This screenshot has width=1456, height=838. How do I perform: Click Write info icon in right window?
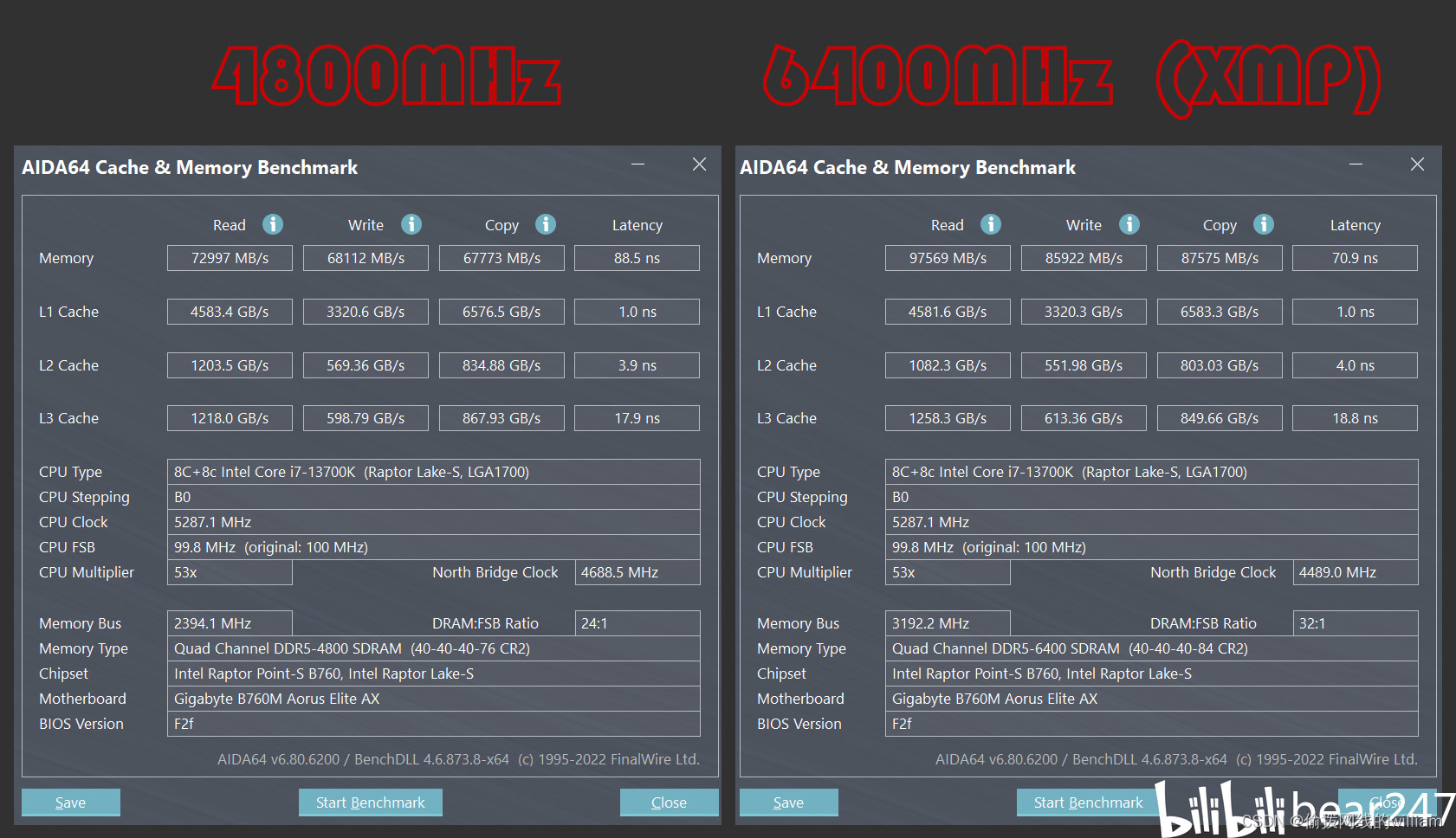pyautogui.click(x=1129, y=224)
